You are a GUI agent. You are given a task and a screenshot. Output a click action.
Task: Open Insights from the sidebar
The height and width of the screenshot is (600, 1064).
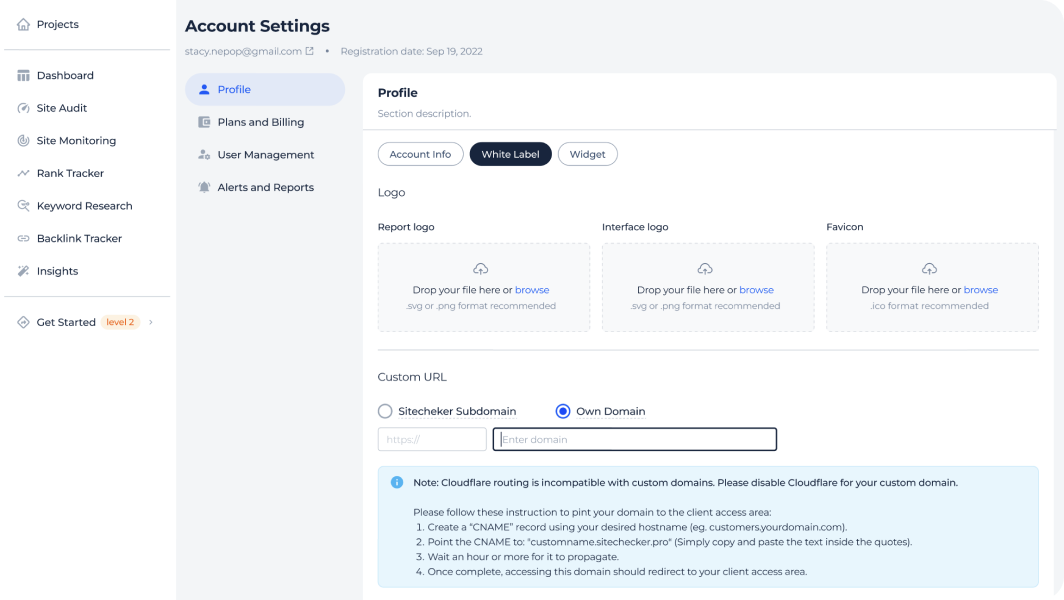tap(57, 271)
